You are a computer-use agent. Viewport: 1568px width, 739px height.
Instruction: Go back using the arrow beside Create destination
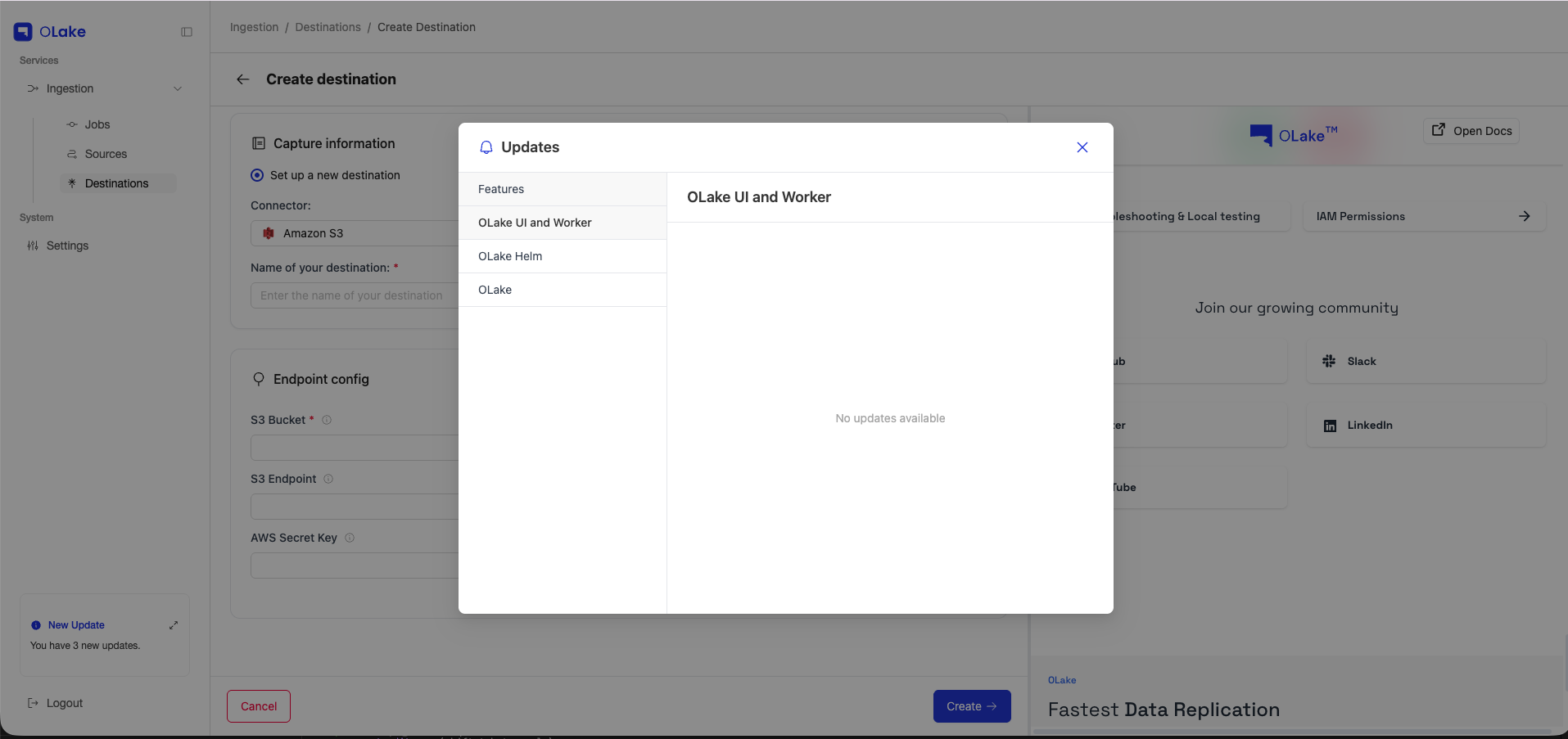(x=243, y=79)
